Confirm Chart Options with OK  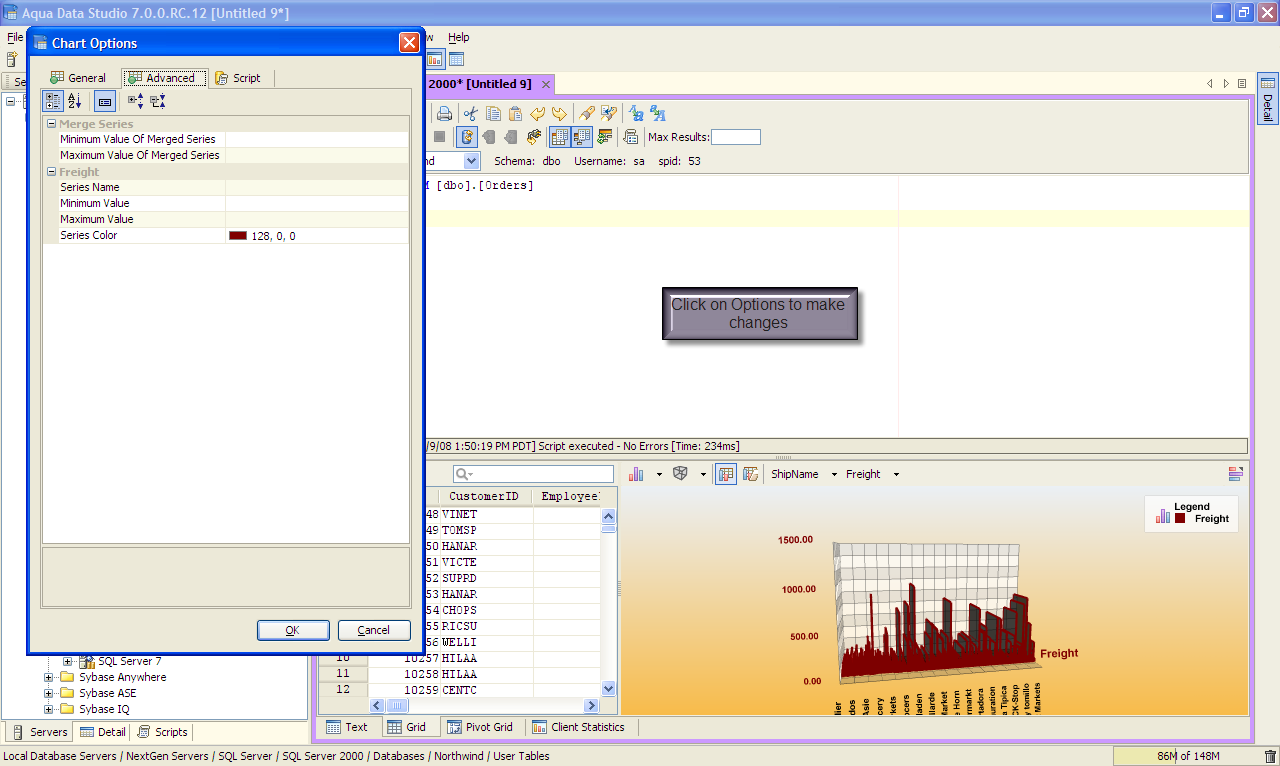click(x=293, y=630)
